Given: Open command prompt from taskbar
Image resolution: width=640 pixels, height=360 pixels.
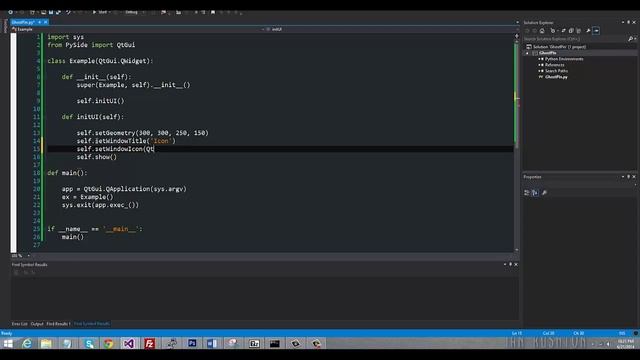Looking at the screenshot, I should point(275,344).
